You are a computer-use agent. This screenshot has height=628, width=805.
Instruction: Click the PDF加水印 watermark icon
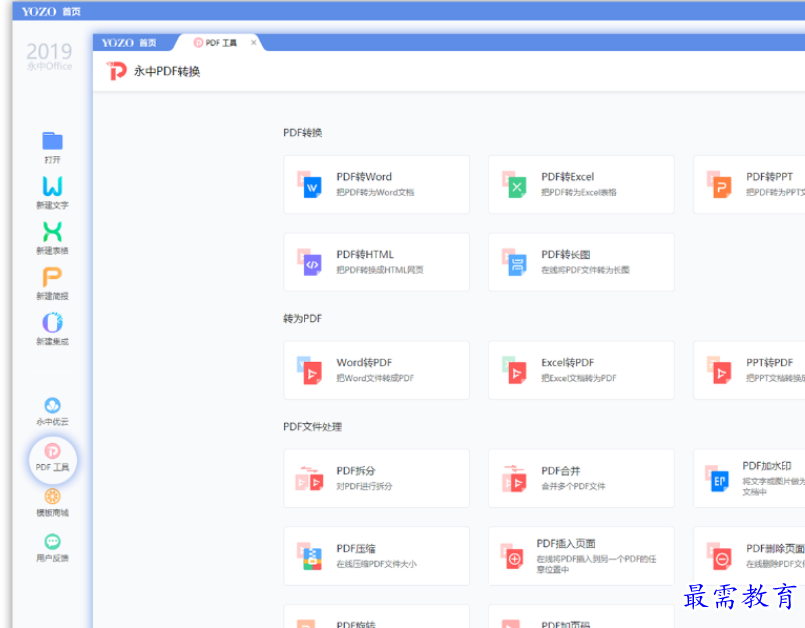(x=717, y=478)
